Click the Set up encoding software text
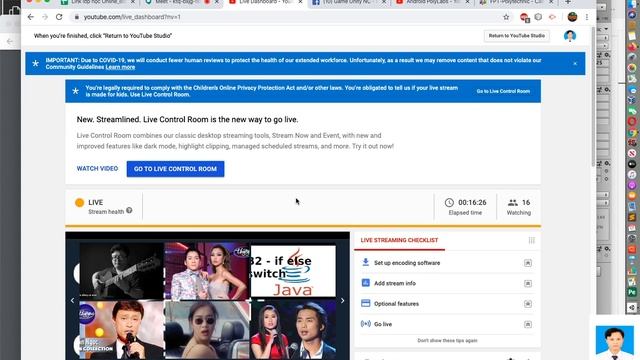The width and height of the screenshot is (640, 360). (407, 263)
